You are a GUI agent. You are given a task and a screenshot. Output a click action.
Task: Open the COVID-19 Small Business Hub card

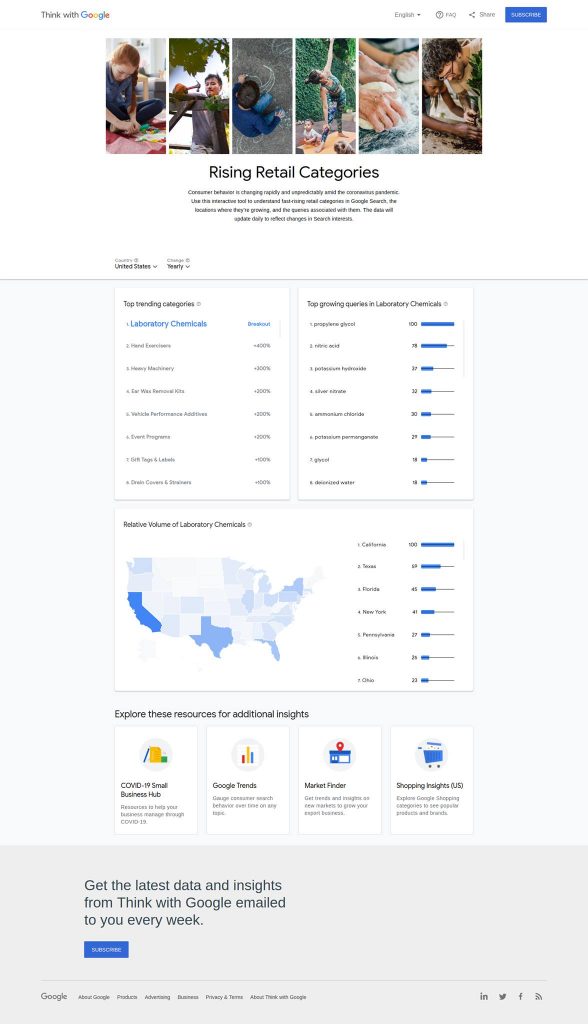pos(155,780)
